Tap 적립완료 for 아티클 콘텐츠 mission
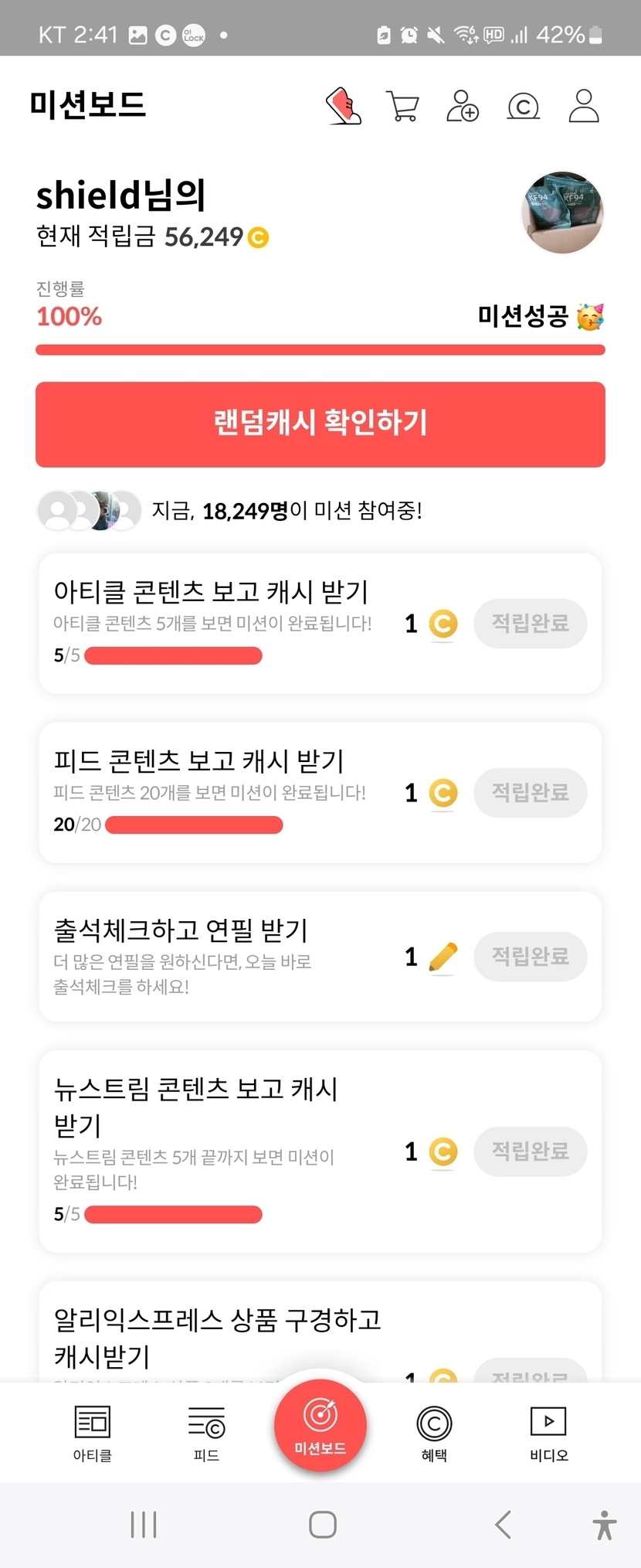 [x=531, y=624]
